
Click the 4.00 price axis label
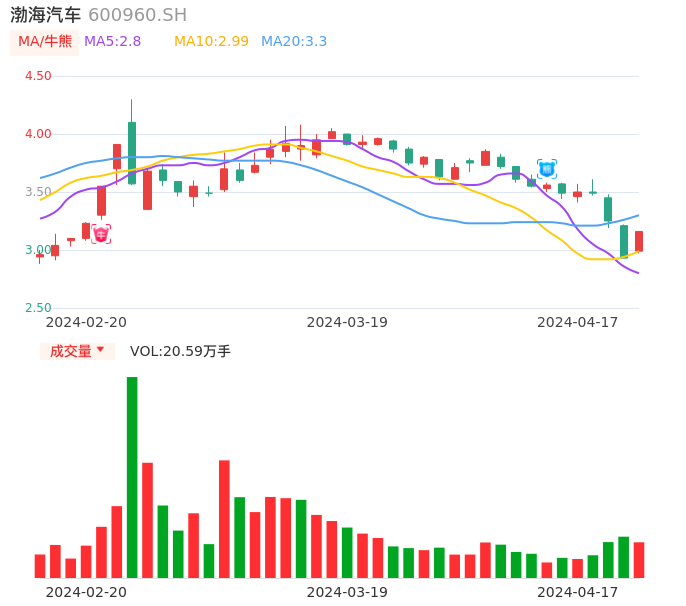[x=38, y=134]
